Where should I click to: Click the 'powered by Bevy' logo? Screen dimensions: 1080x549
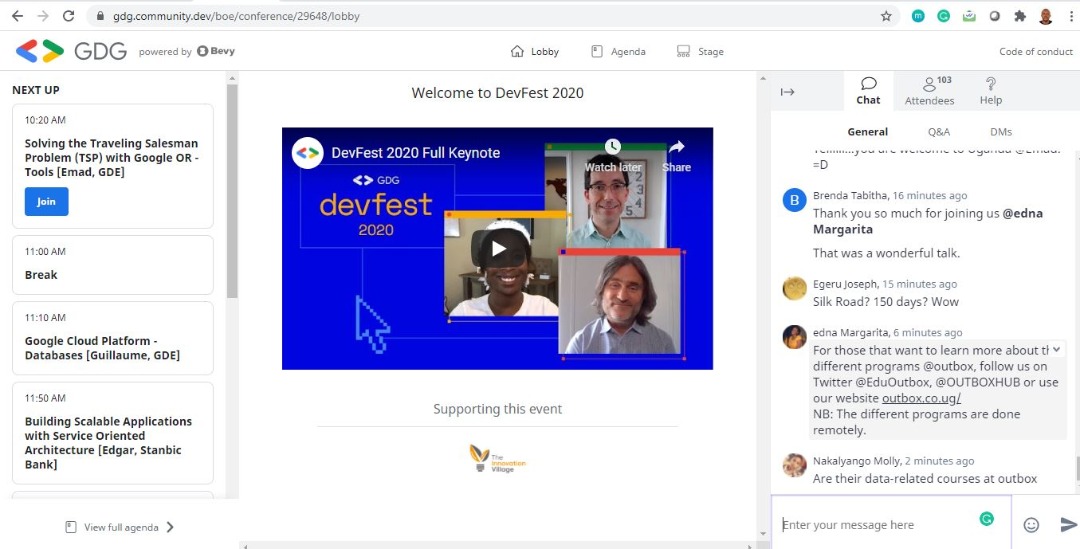[187, 52]
